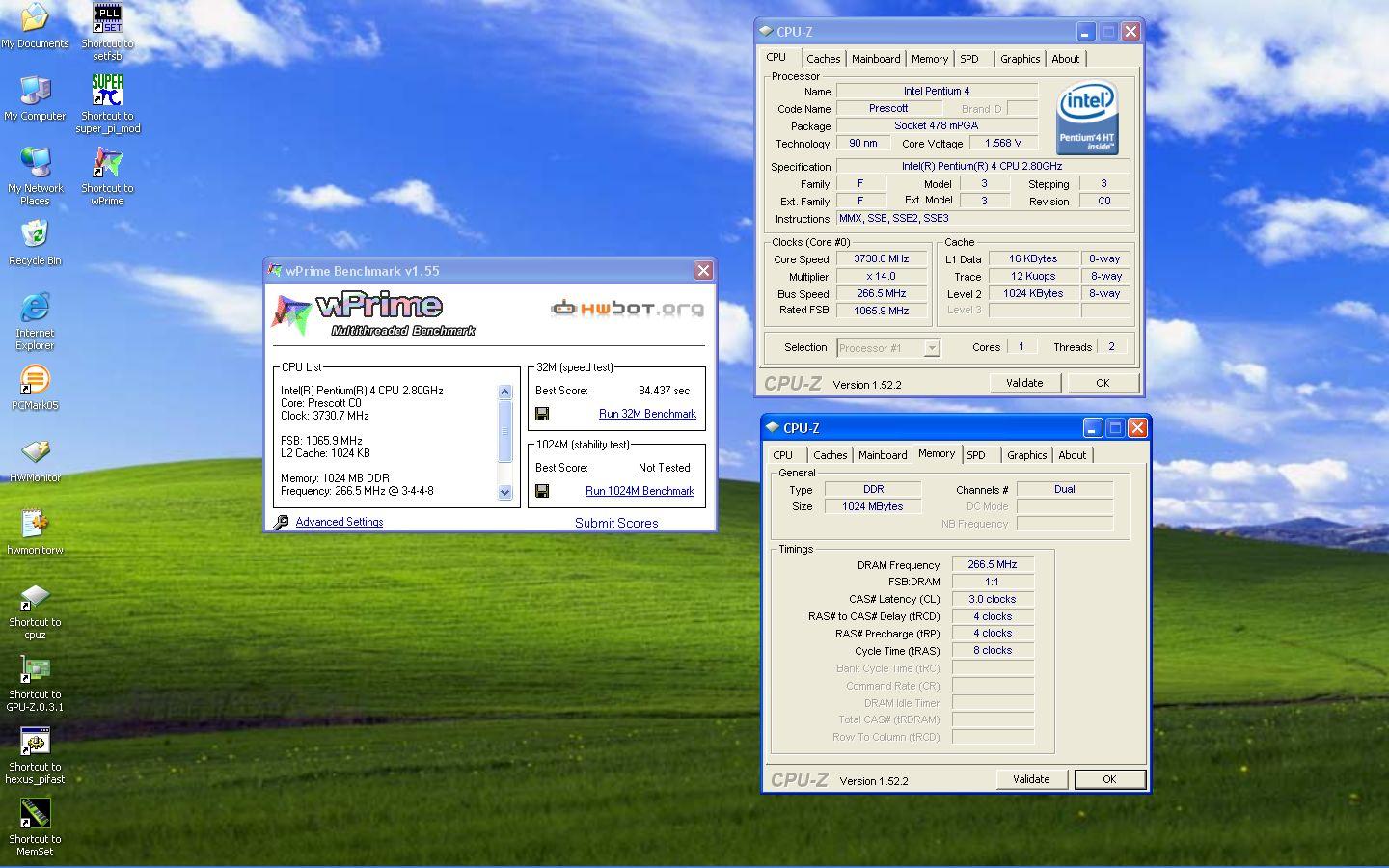This screenshot has height=868, width=1389.
Task: Click the Core Voltage 1.568 V field
Action: pos(1003,144)
